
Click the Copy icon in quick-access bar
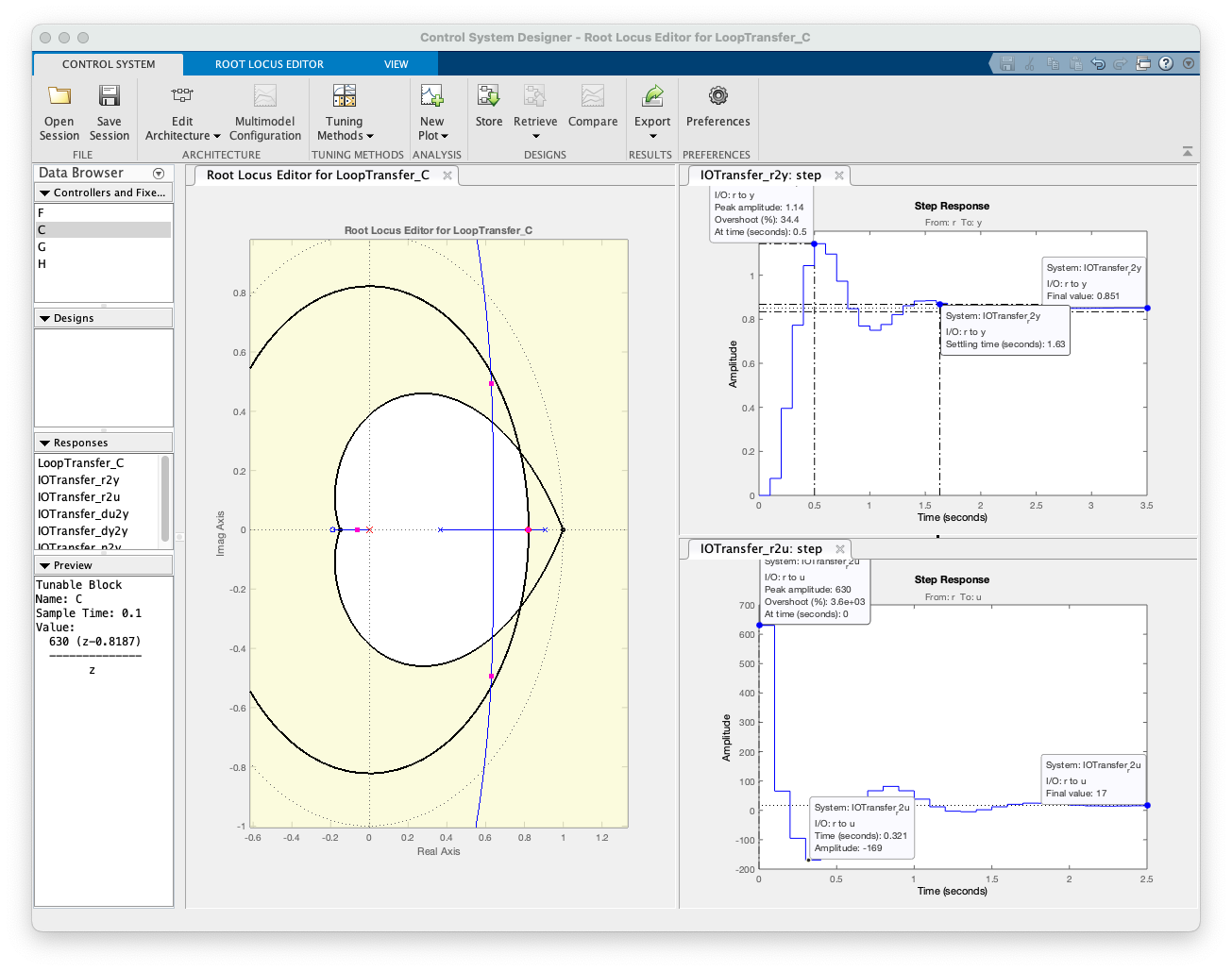pyautogui.click(x=1053, y=64)
